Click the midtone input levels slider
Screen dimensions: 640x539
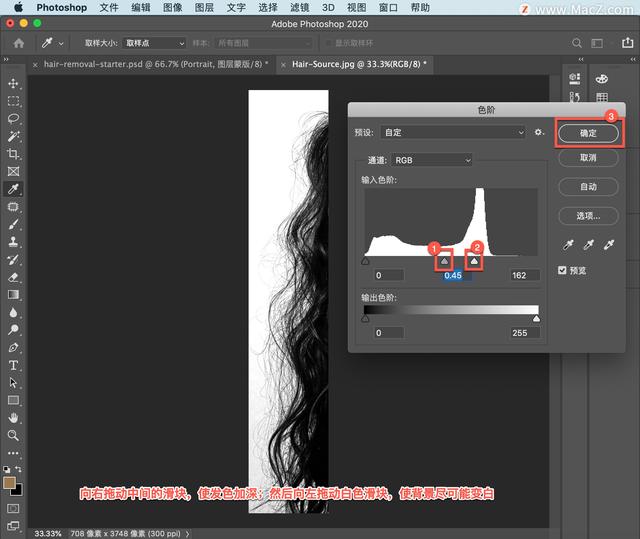(x=444, y=261)
